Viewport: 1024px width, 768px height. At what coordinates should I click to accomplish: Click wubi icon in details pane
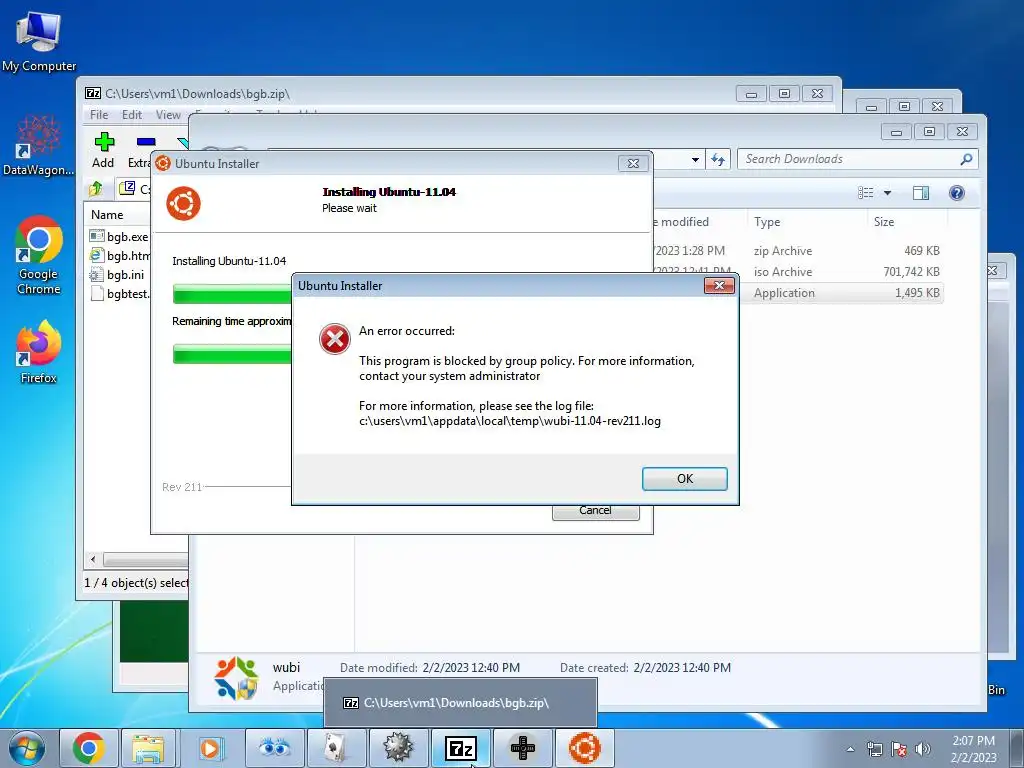(236, 678)
